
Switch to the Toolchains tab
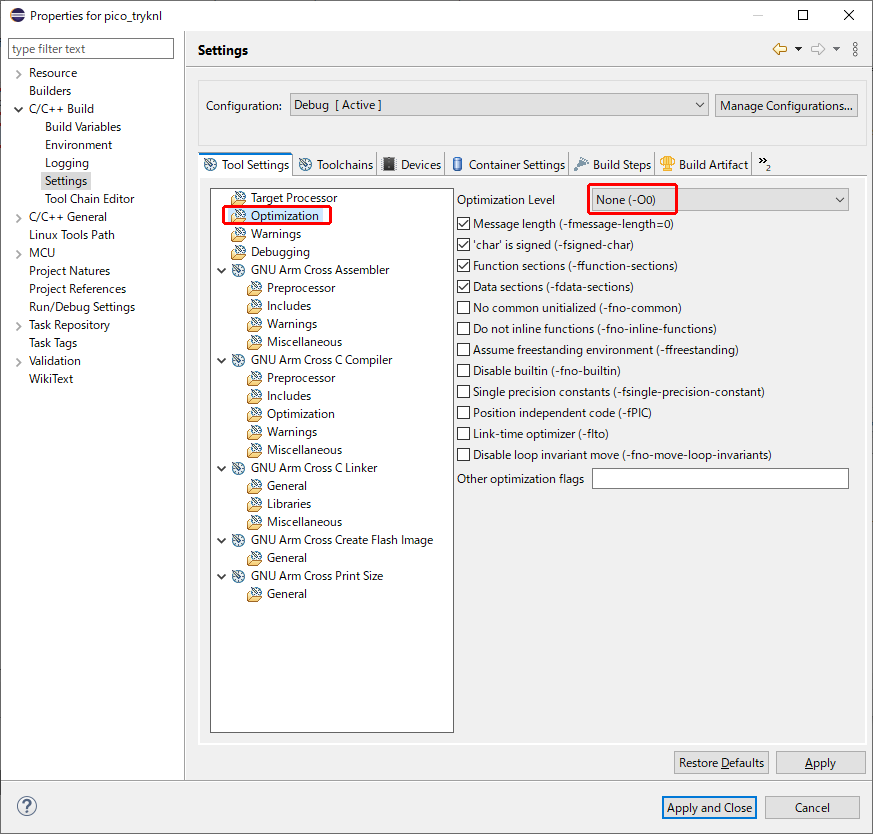coord(336,165)
